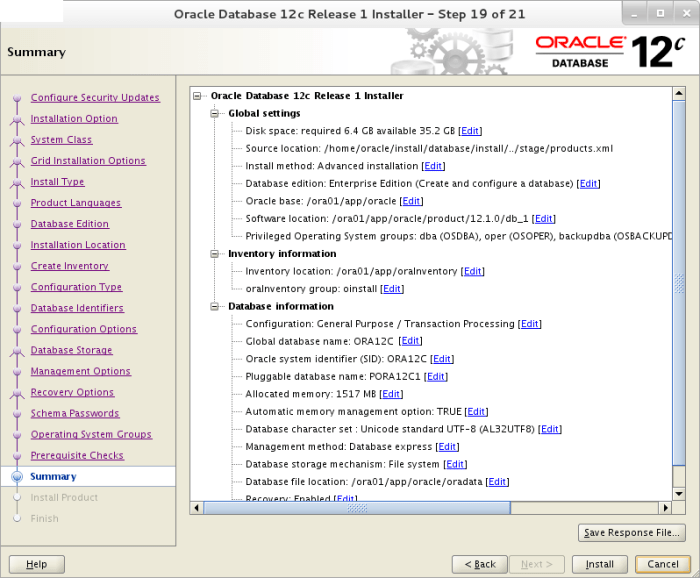Edit the Software location path
This screenshot has height=578, width=700.
543,219
